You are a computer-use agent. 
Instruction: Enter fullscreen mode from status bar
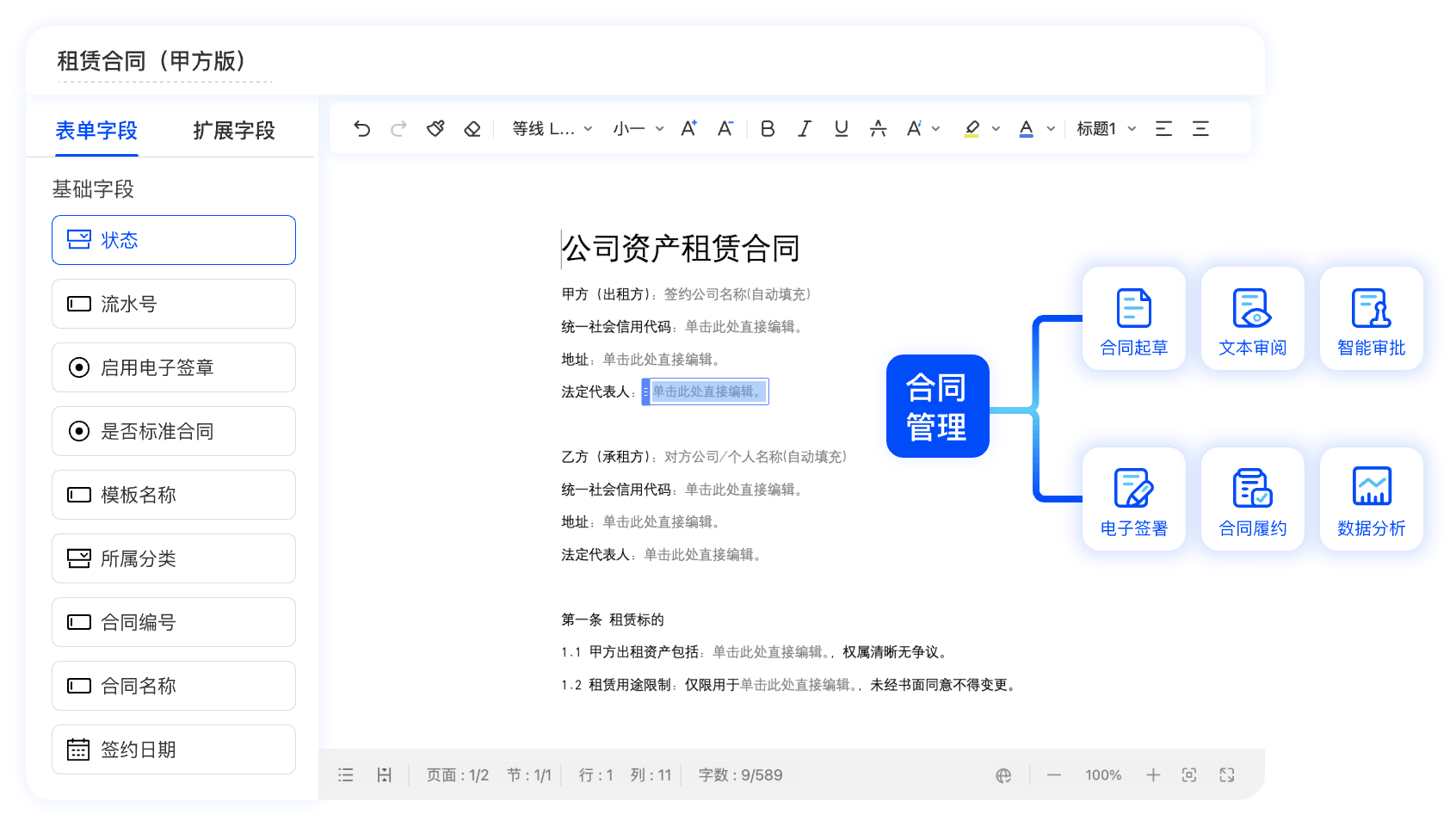tap(1227, 775)
